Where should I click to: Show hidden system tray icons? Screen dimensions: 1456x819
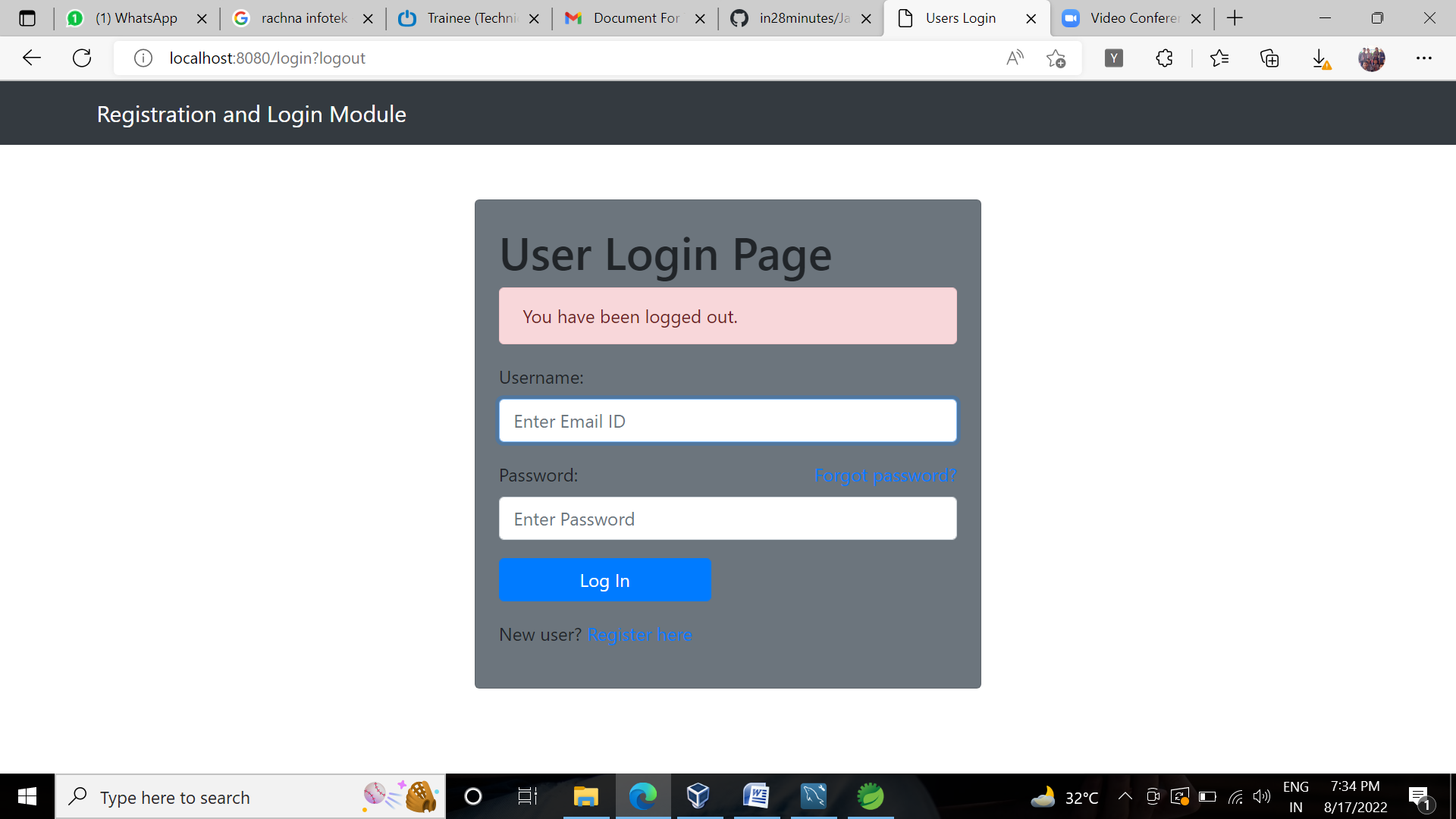[x=1125, y=796]
